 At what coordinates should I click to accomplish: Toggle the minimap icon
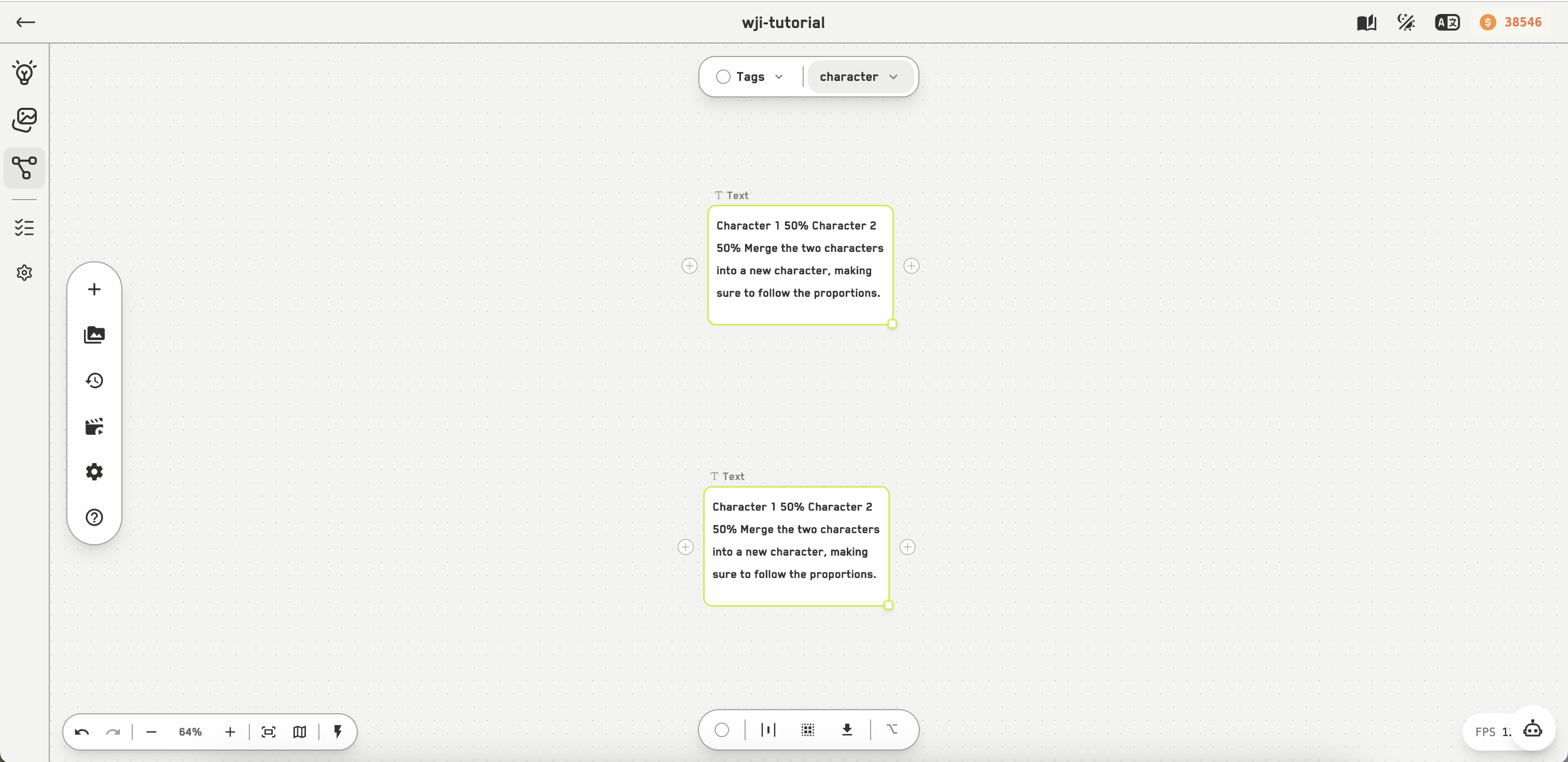pos(300,731)
